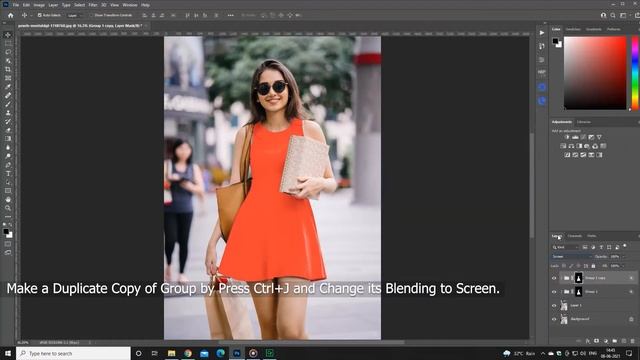Click the Delete layer trash icon
The width and height of the screenshot is (640, 360).
coord(633,341)
